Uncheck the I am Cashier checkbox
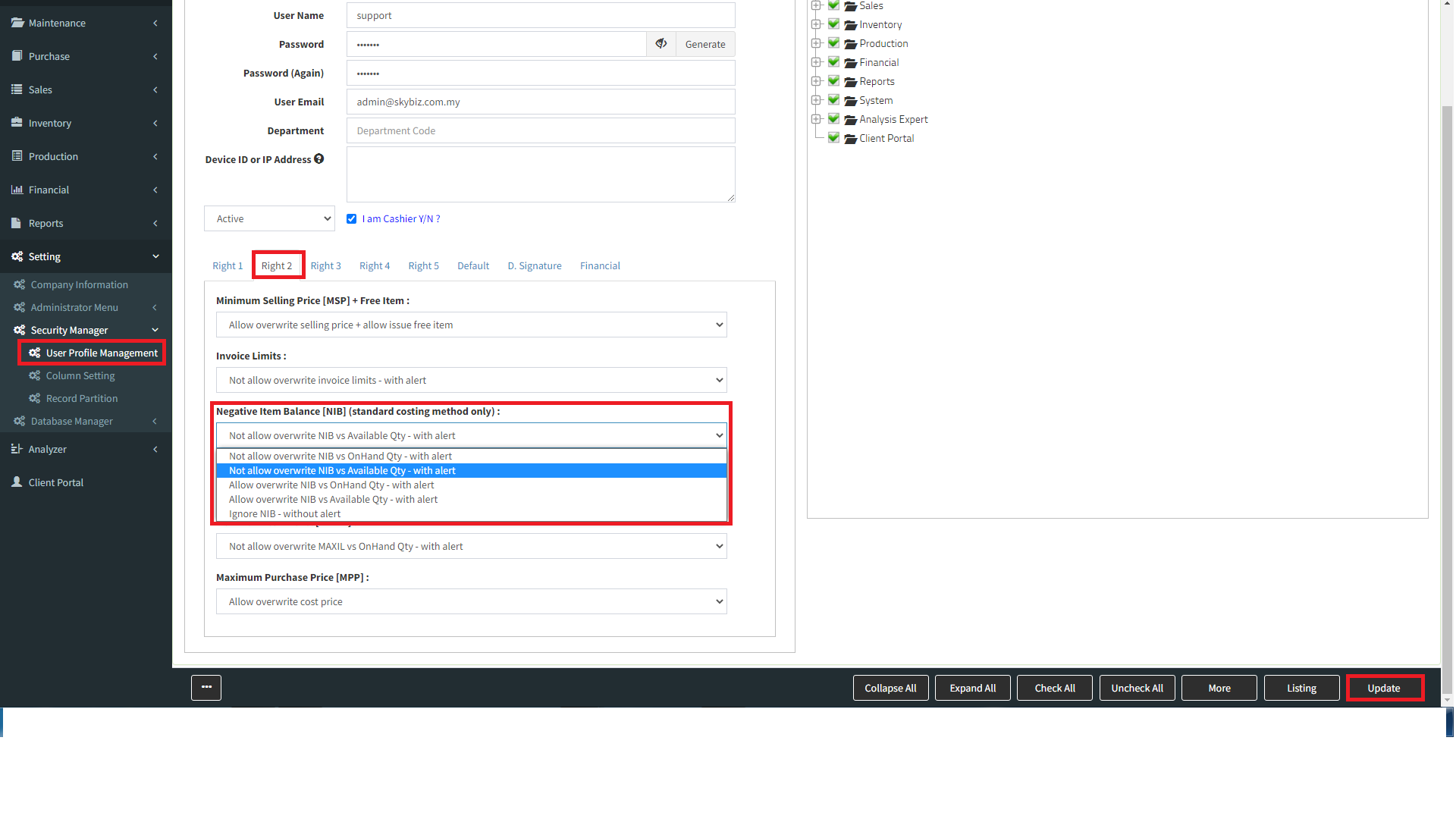 352,219
